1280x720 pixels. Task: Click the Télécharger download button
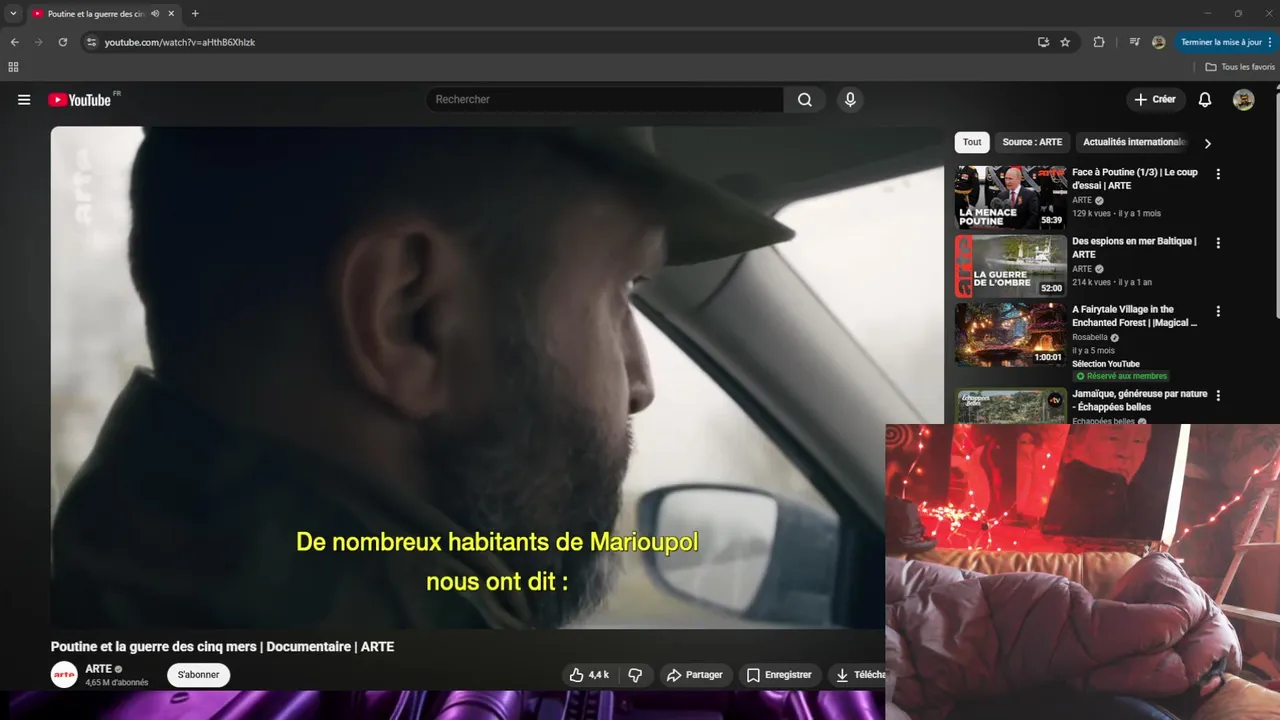pyautogui.click(x=858, y=675)
